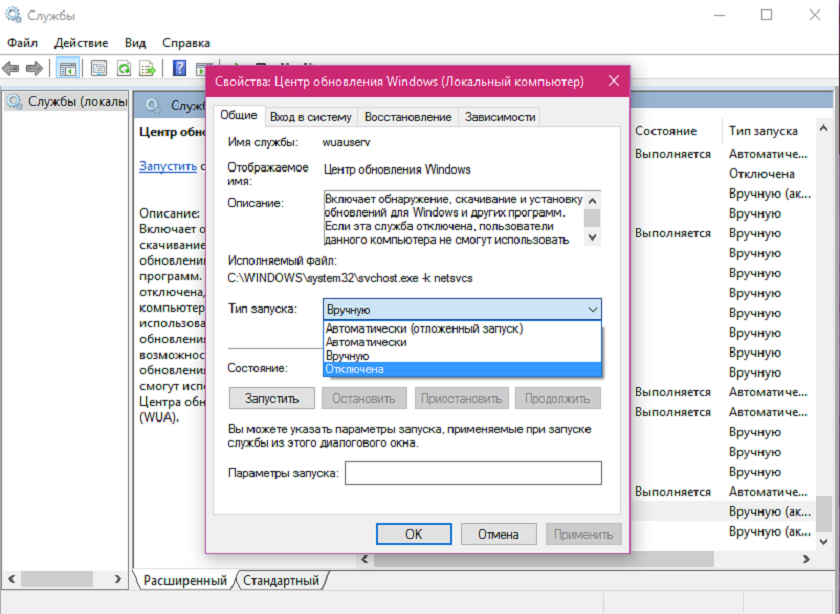Confirm with the OK button
Viewport: 840px width, 614px height.
pos(414,534)
